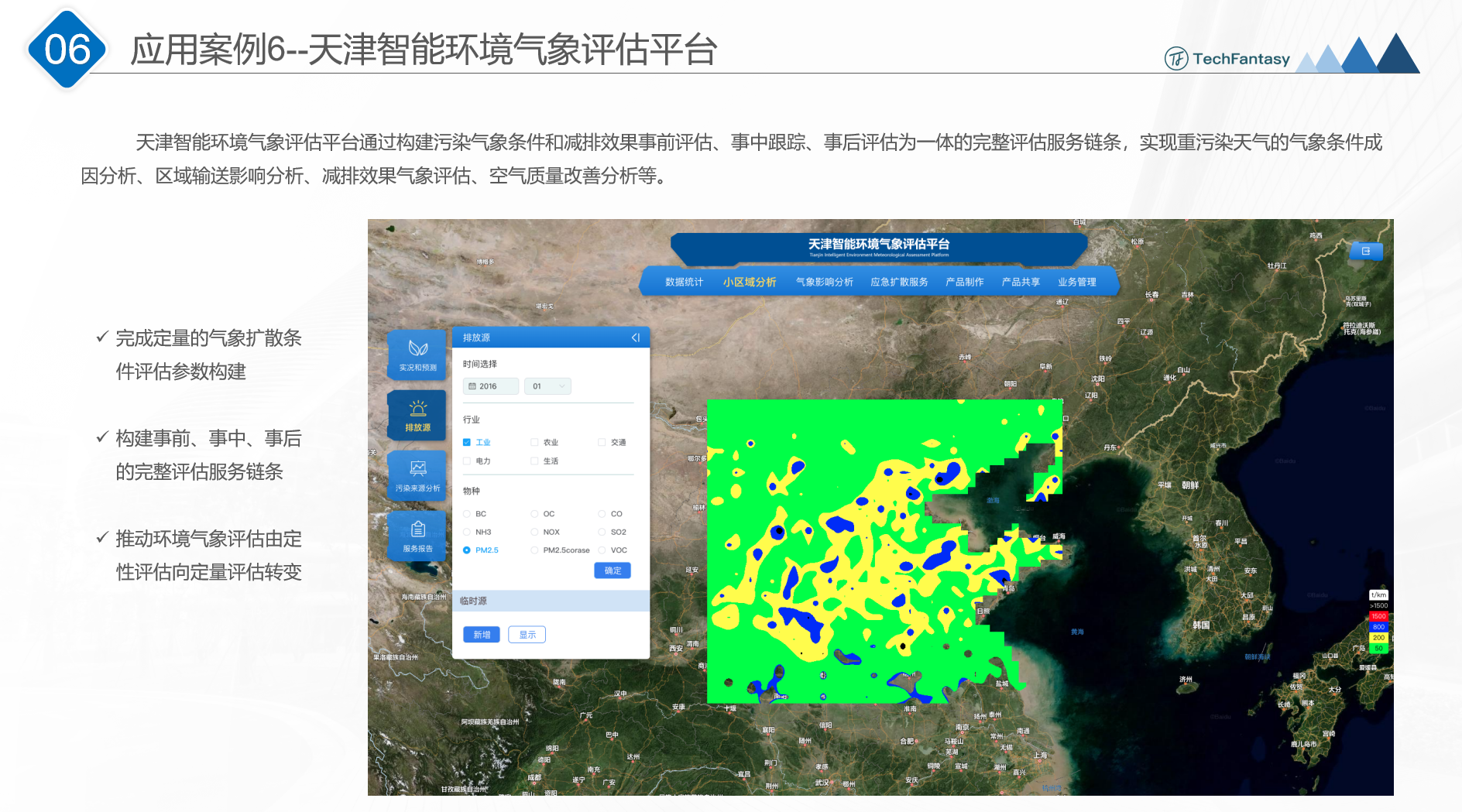Switch to the 业务管理 tab
Image resolution: width=1462 pixels, height=812 pixels.
(x=1077, y=282)
